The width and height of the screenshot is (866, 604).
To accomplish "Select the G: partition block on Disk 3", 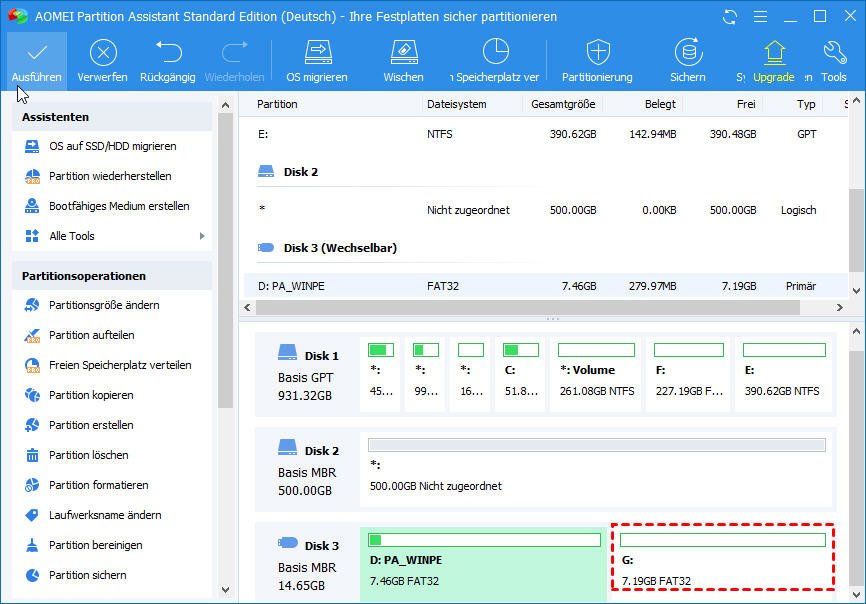I will pos(721,559).
